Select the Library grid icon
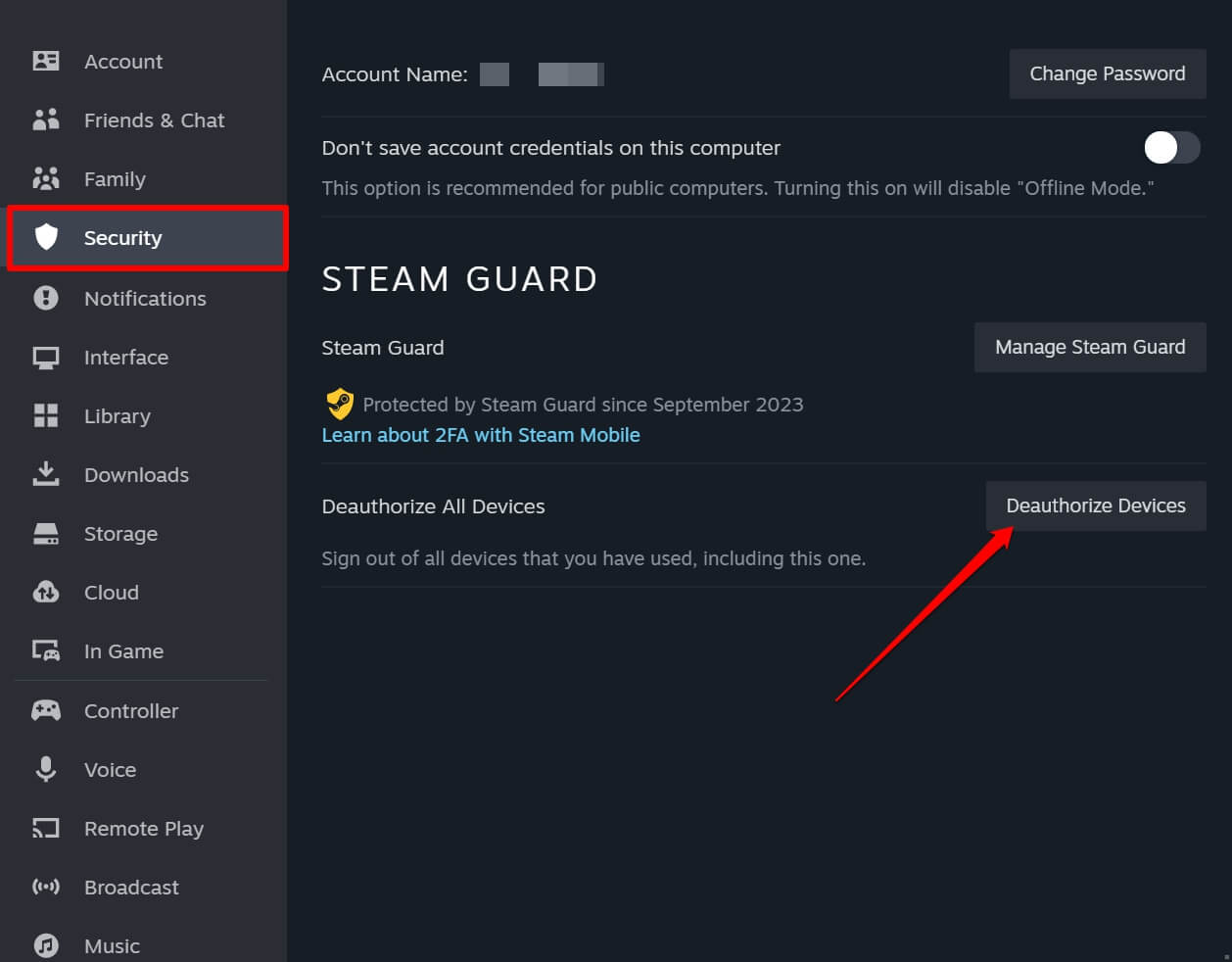Viewport: 1232px width, 962px height. (x=45, y=415)
